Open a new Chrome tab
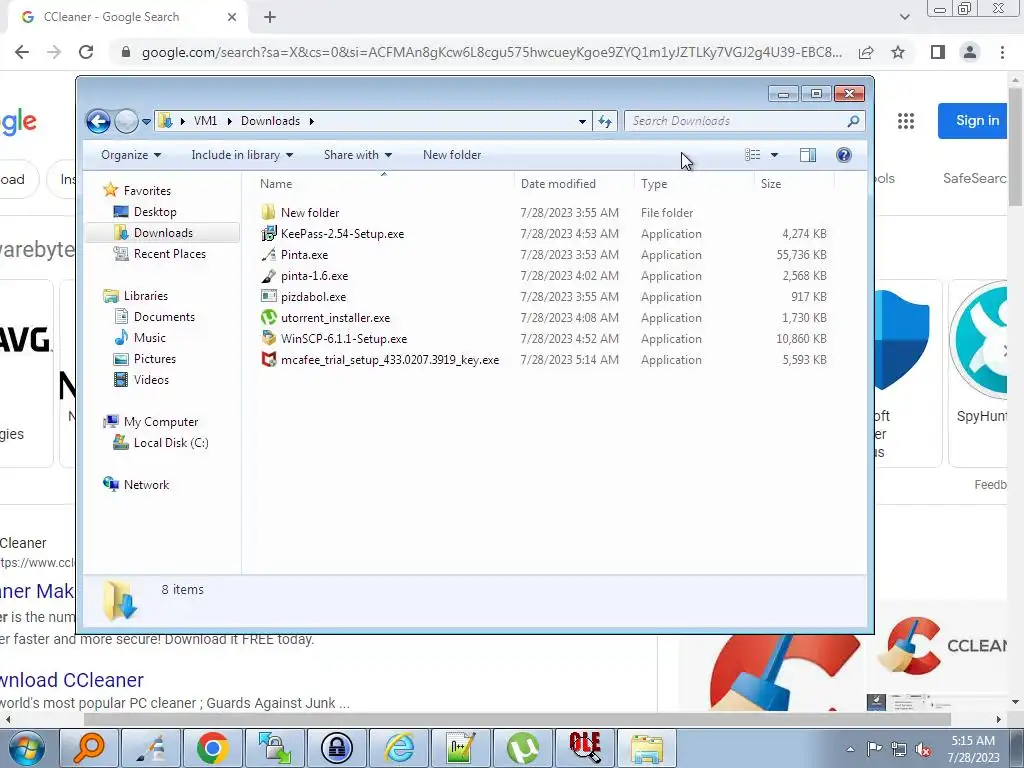1024x768 pixels. point(270,18)
